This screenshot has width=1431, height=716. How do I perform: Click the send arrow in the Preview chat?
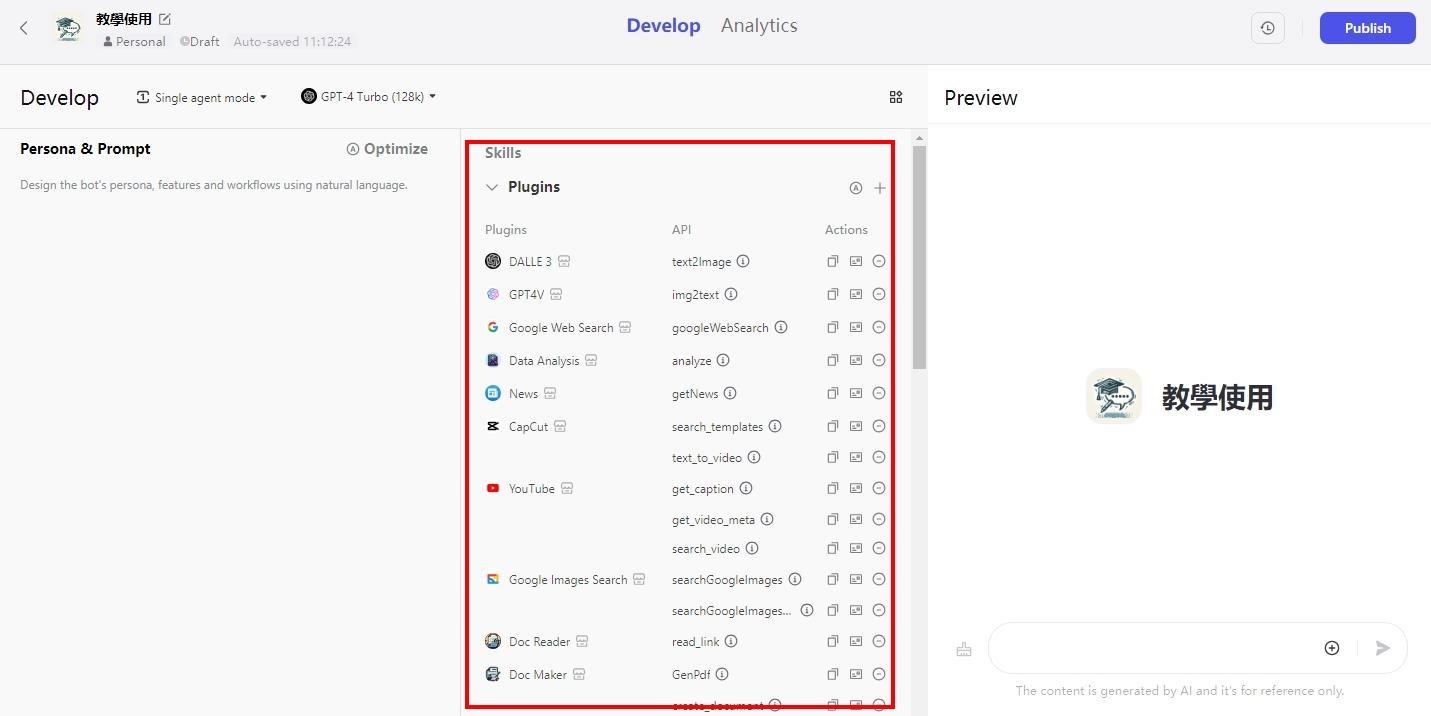click(1382, 648)
